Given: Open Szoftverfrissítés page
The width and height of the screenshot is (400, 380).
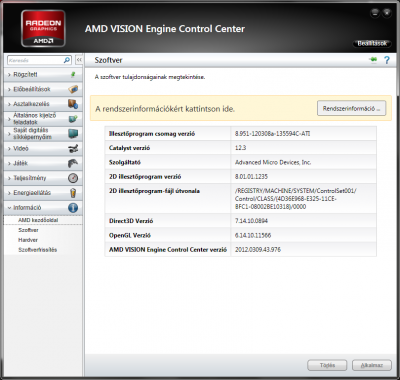Looking at the screenshot, I should coord(38,250).
